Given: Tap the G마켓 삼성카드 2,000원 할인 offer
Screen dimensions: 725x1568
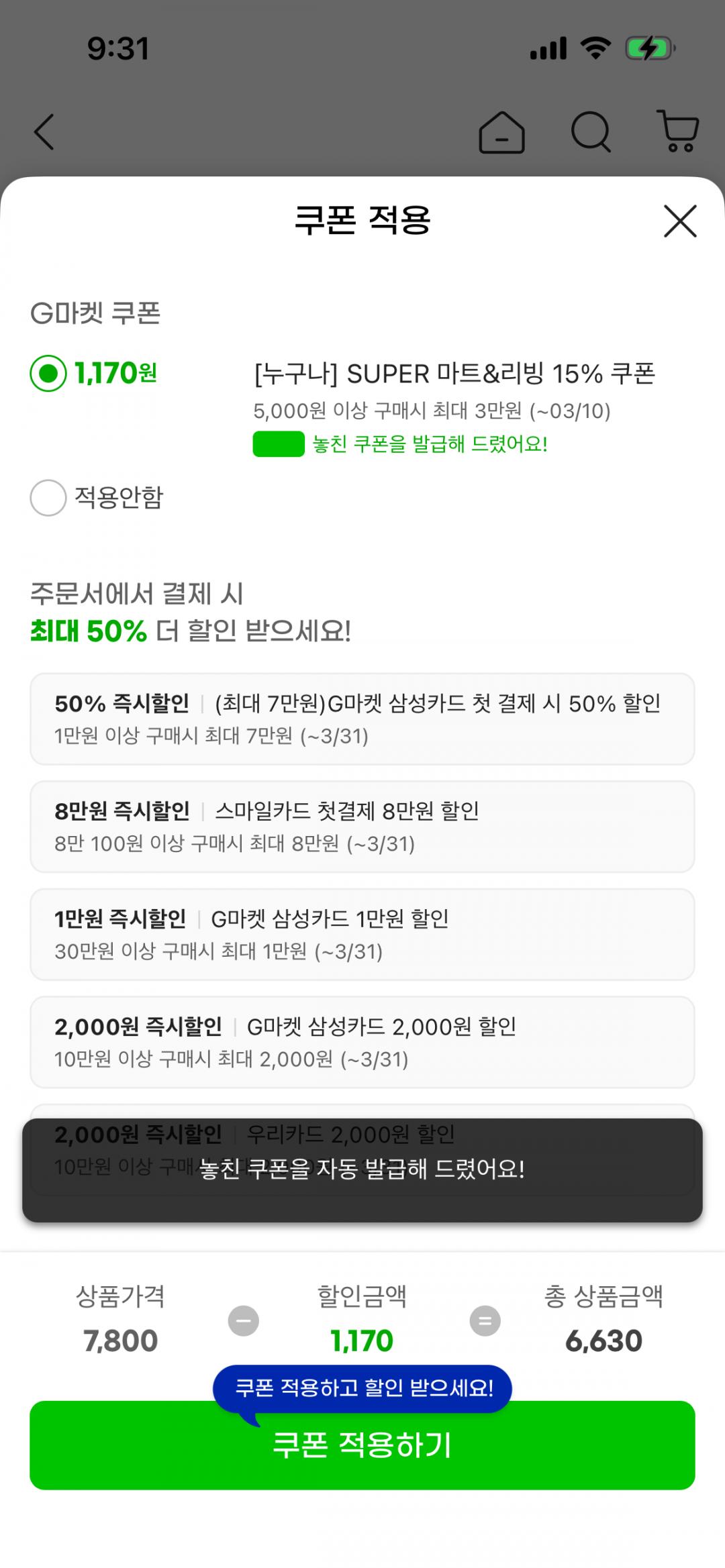Looking at the screenshot, I should tap(362, 1042).
